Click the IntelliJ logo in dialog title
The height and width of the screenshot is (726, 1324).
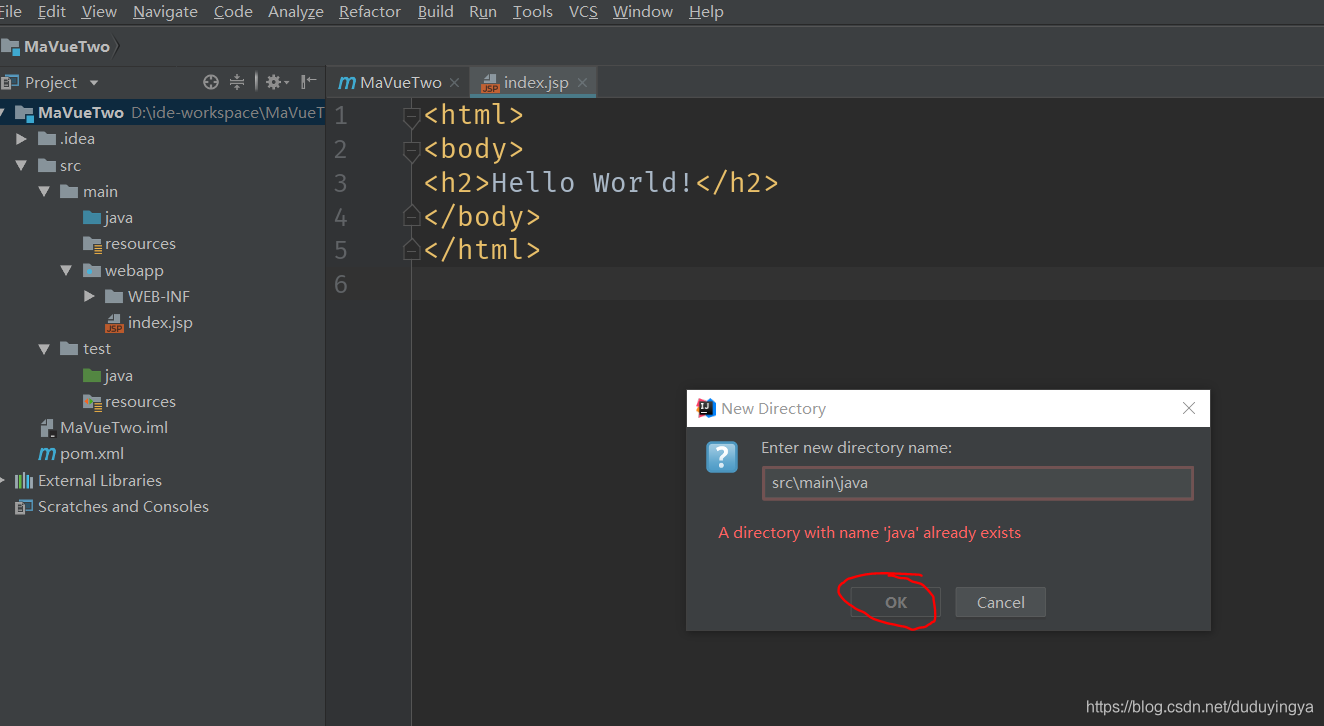pyautogui.click(x=706, y=408)
